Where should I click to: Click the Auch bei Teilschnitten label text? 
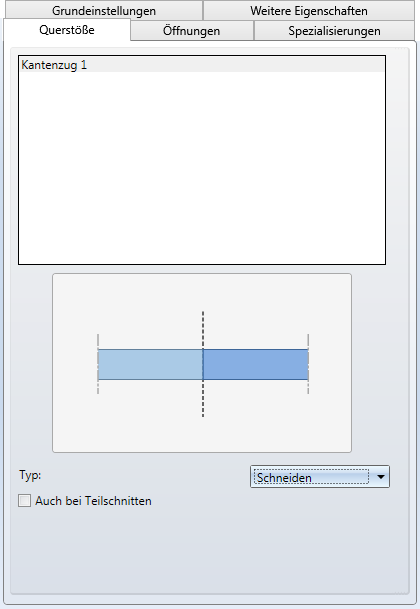93,501
